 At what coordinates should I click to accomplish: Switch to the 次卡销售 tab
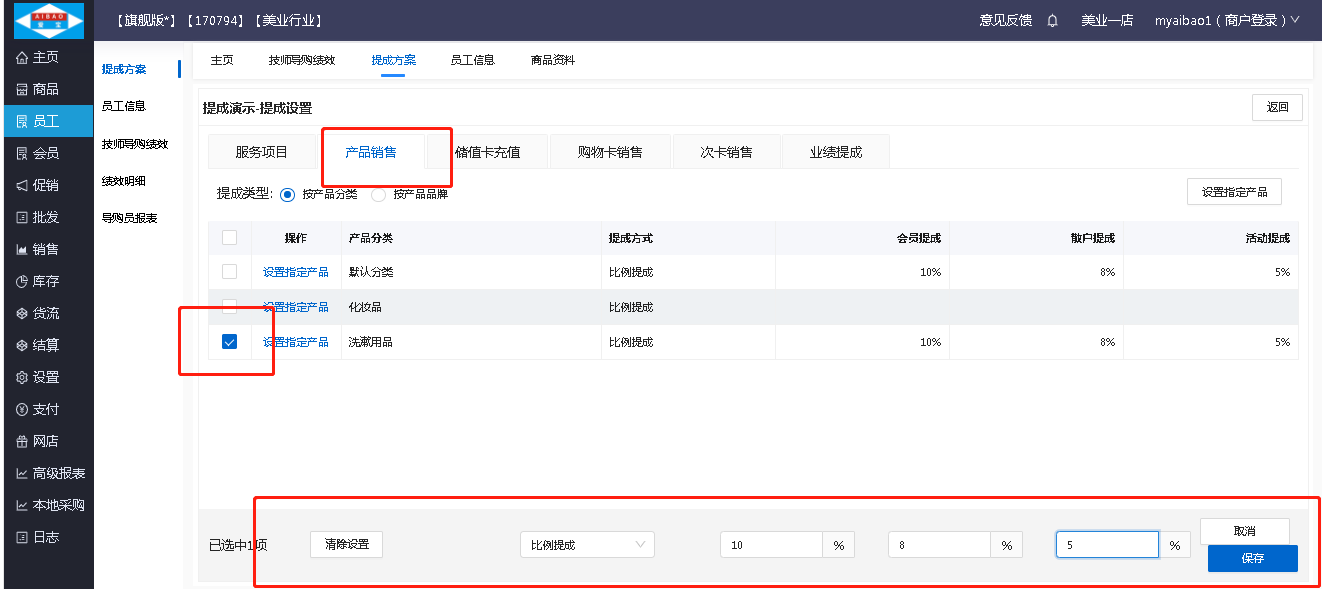coord(726,152)
